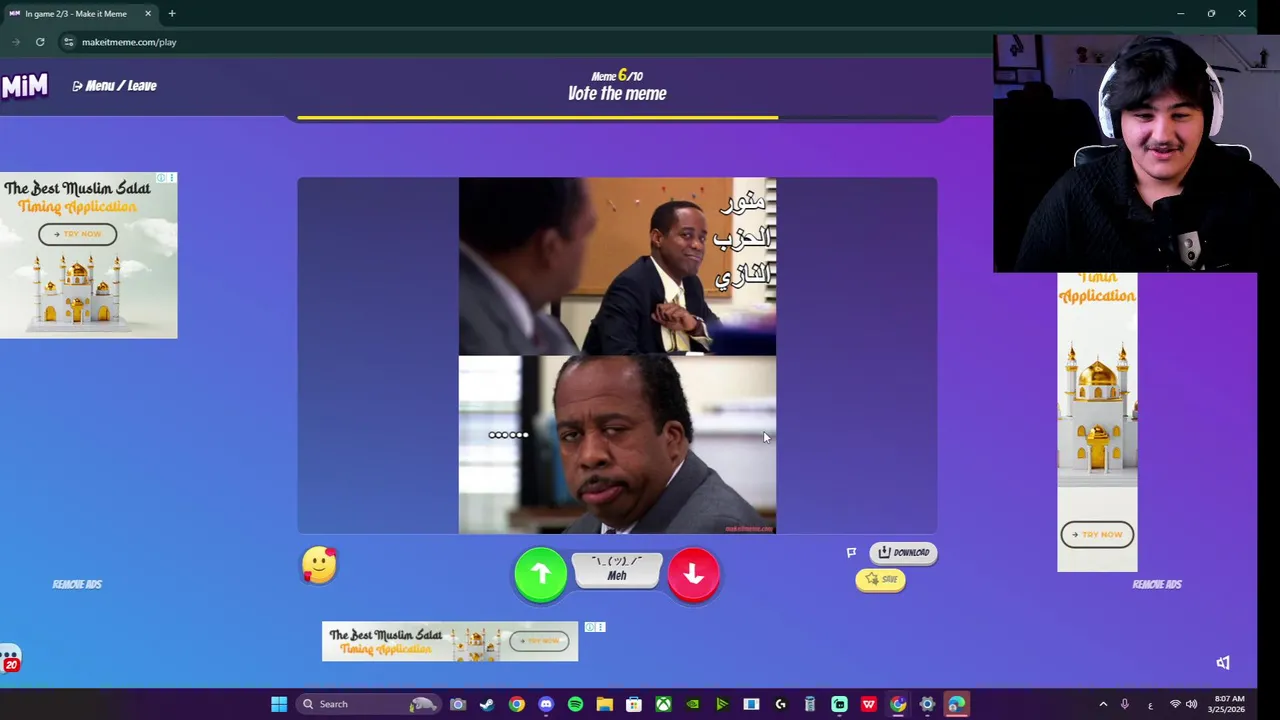The width and height of the screenshot is (1280, 720).
Task: Open WPS Office from the taskbar
Action: [x=868, y=704]
